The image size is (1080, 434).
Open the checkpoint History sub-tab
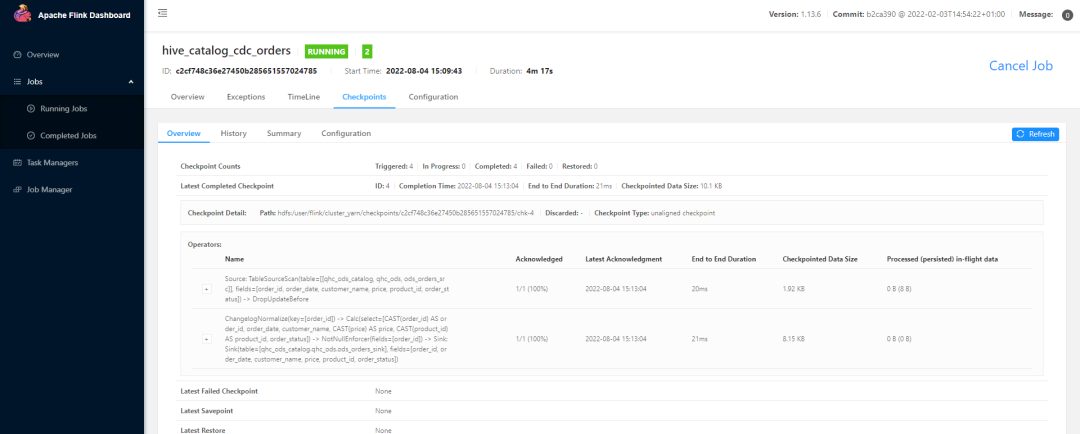coord(233,134)
